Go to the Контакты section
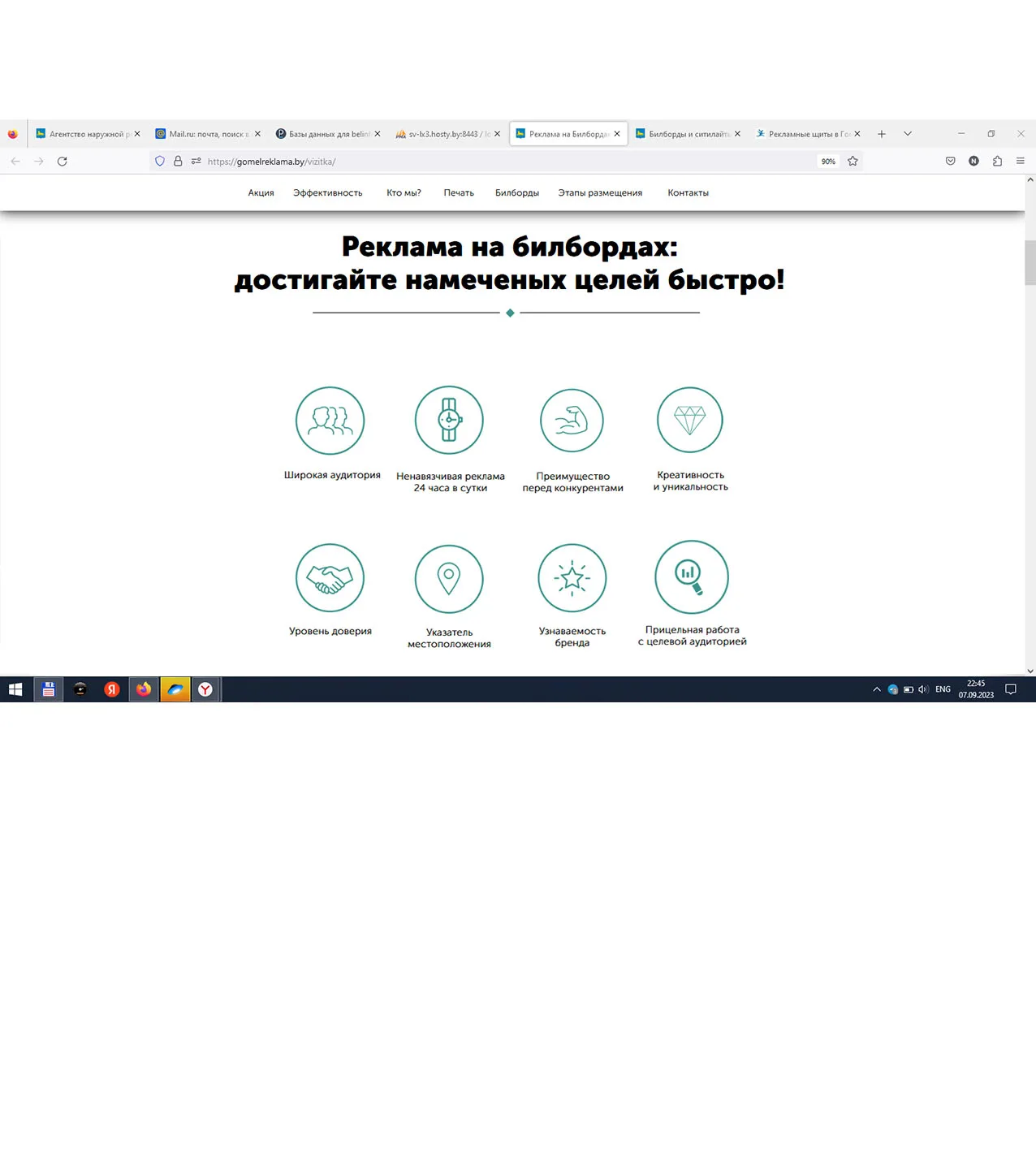 click(x=688, y=193)
